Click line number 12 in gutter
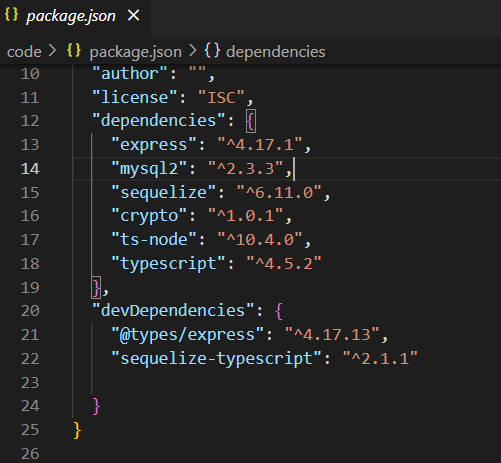Viewport: 501px width, 463px height. click(x=30, y=121)
